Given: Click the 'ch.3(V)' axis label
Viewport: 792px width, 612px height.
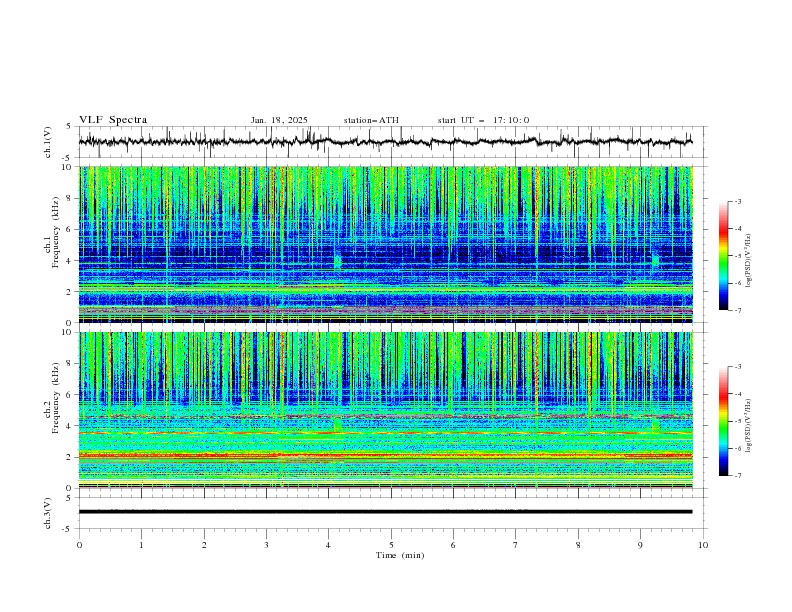Looking at the screenshot, I should click(48, 513).
